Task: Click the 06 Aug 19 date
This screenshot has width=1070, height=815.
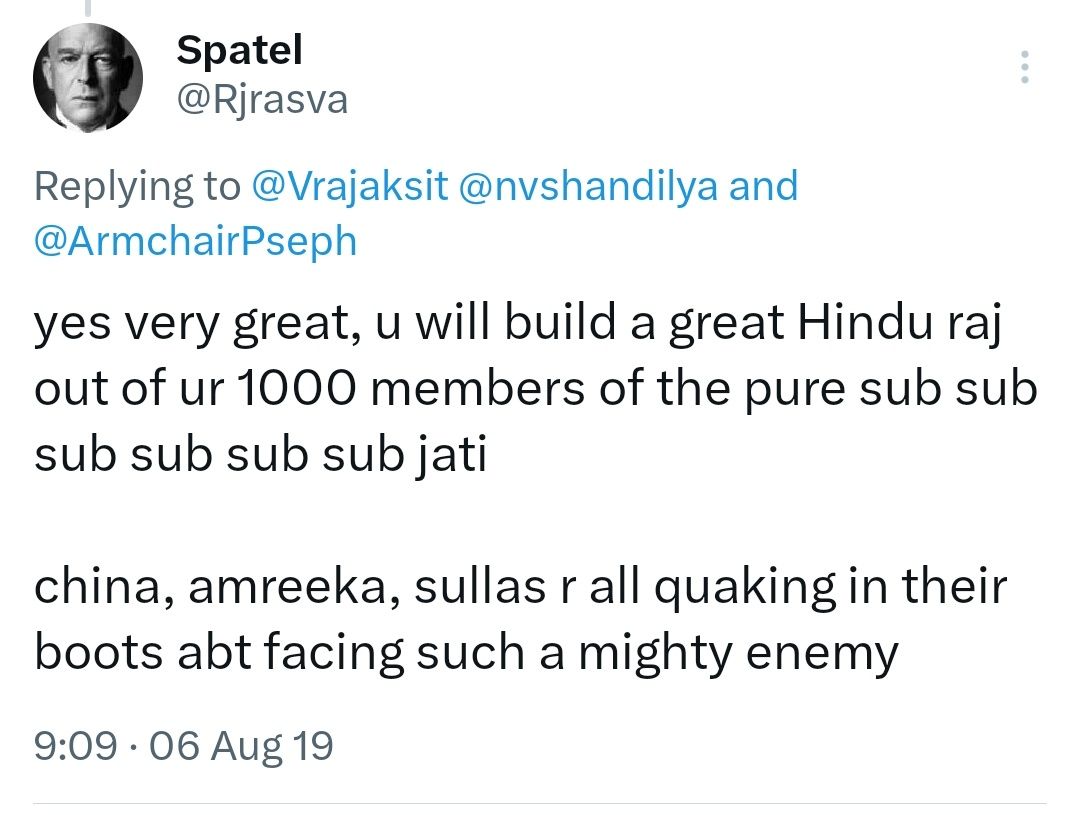Action: [241, 745]
